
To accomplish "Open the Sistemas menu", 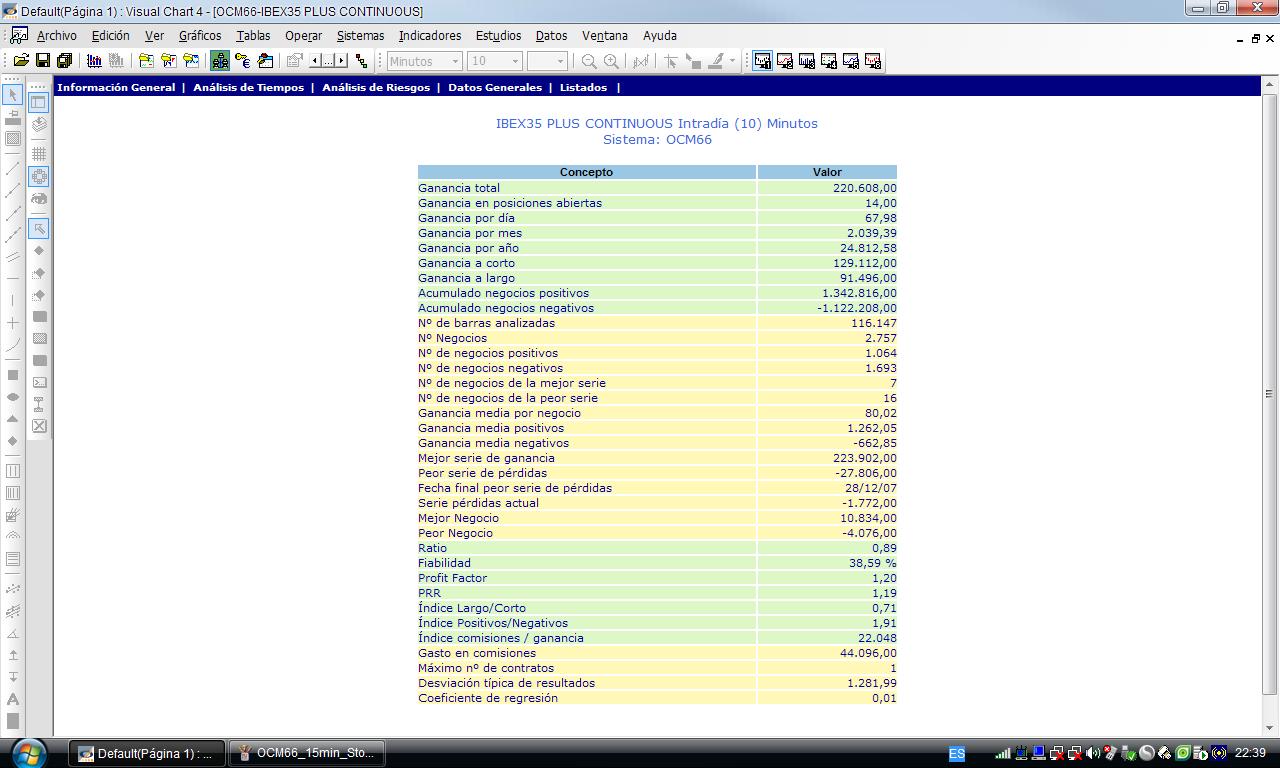I will (360, 36).
